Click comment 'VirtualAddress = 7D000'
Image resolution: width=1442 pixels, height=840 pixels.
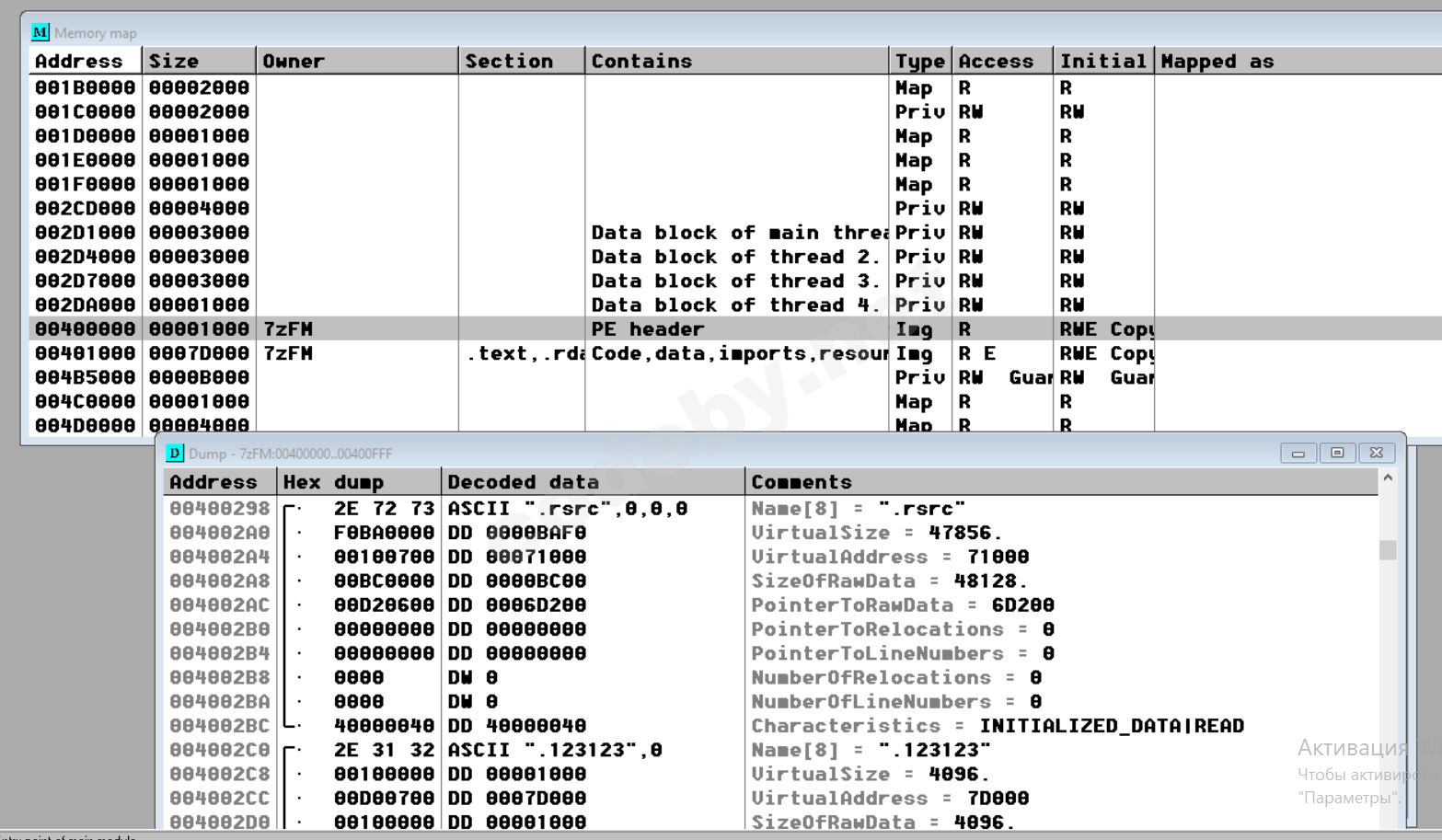[890, 799]
